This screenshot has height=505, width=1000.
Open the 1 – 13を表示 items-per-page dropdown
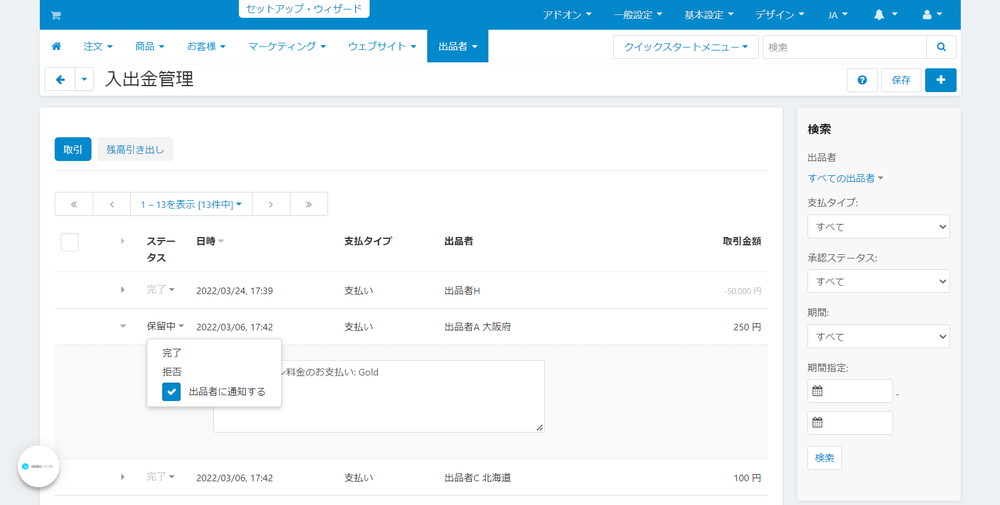[x=191, y=204]
